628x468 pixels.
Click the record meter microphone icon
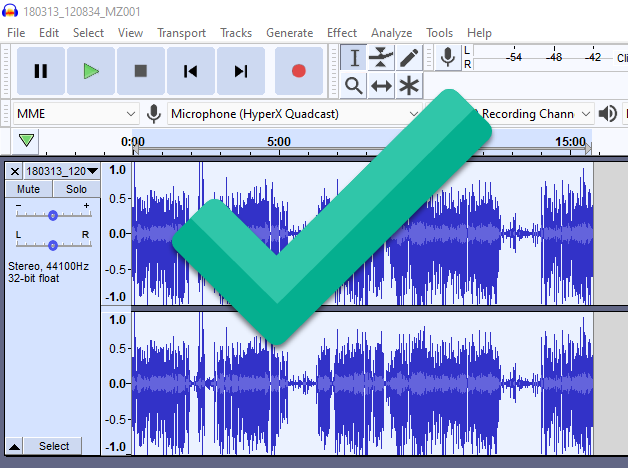447,58
